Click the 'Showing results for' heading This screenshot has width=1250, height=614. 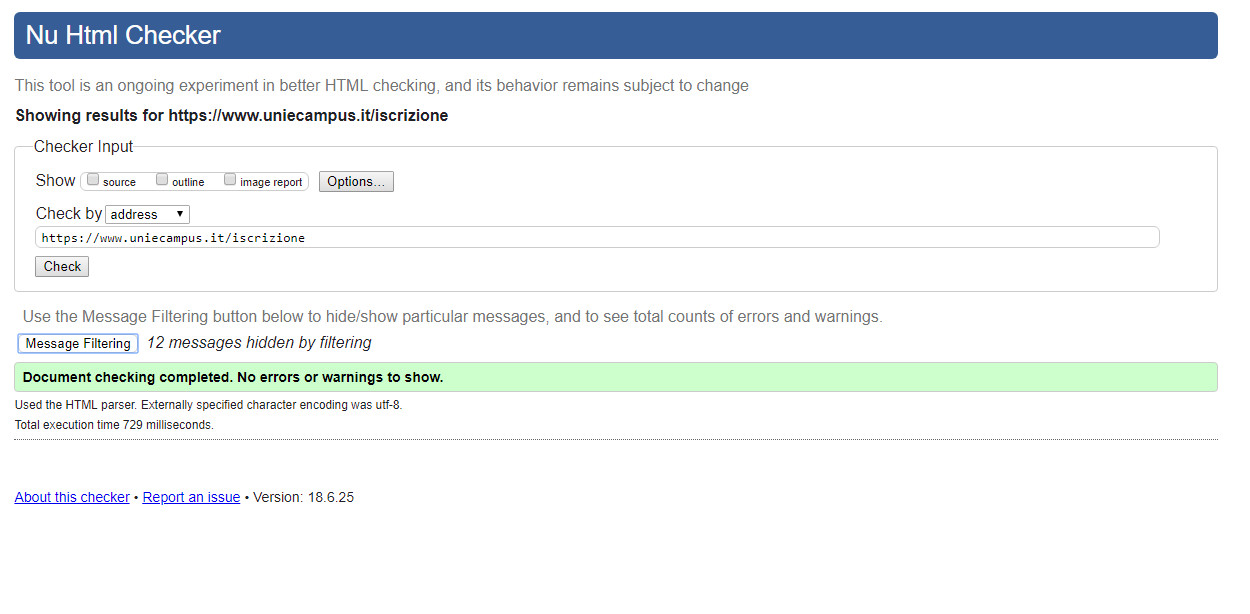tap(232, 116)
